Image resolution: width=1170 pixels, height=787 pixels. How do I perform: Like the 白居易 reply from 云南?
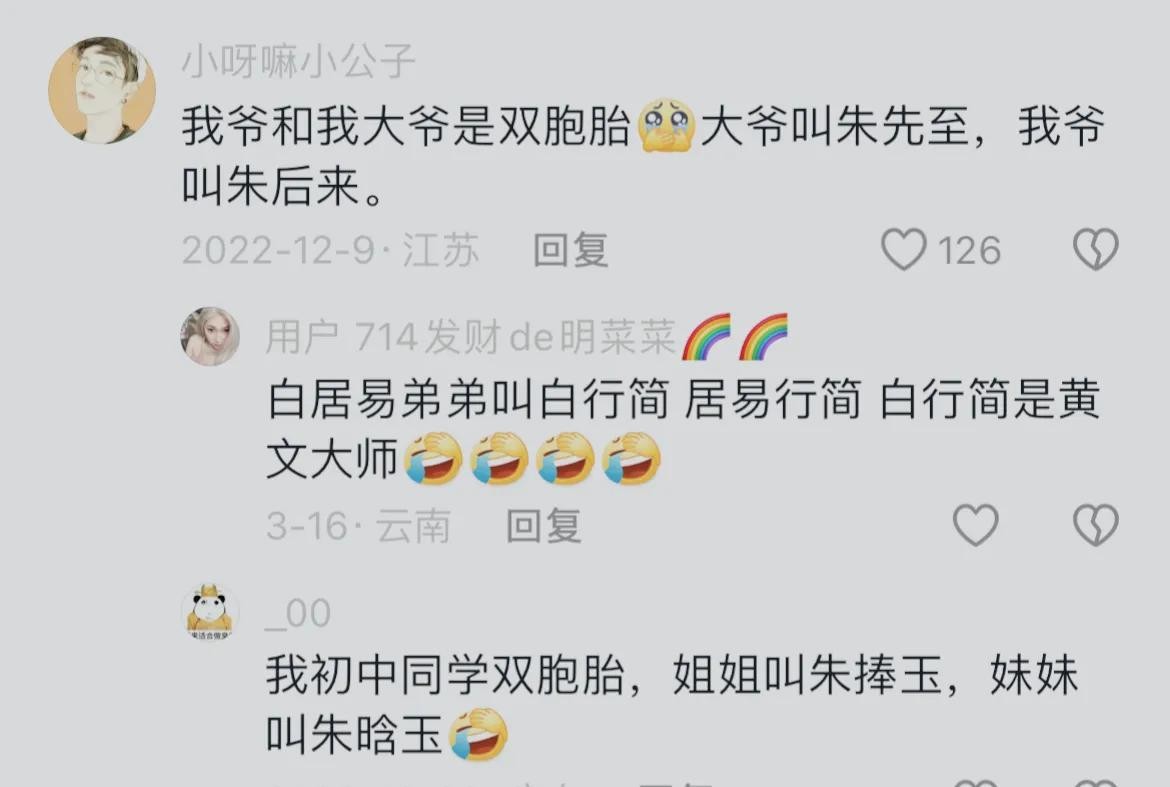(976, 525)
